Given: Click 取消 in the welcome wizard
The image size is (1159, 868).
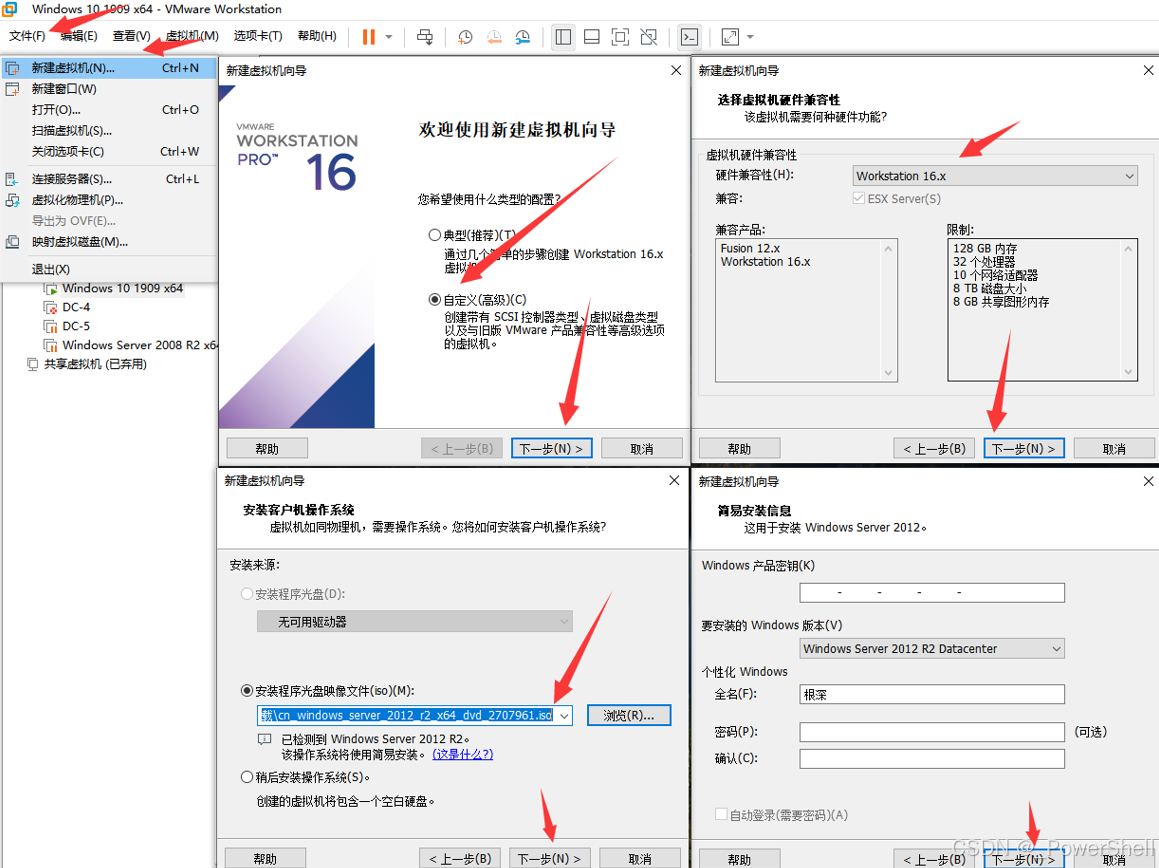Looking at the screenshot, I should [642, 449].
